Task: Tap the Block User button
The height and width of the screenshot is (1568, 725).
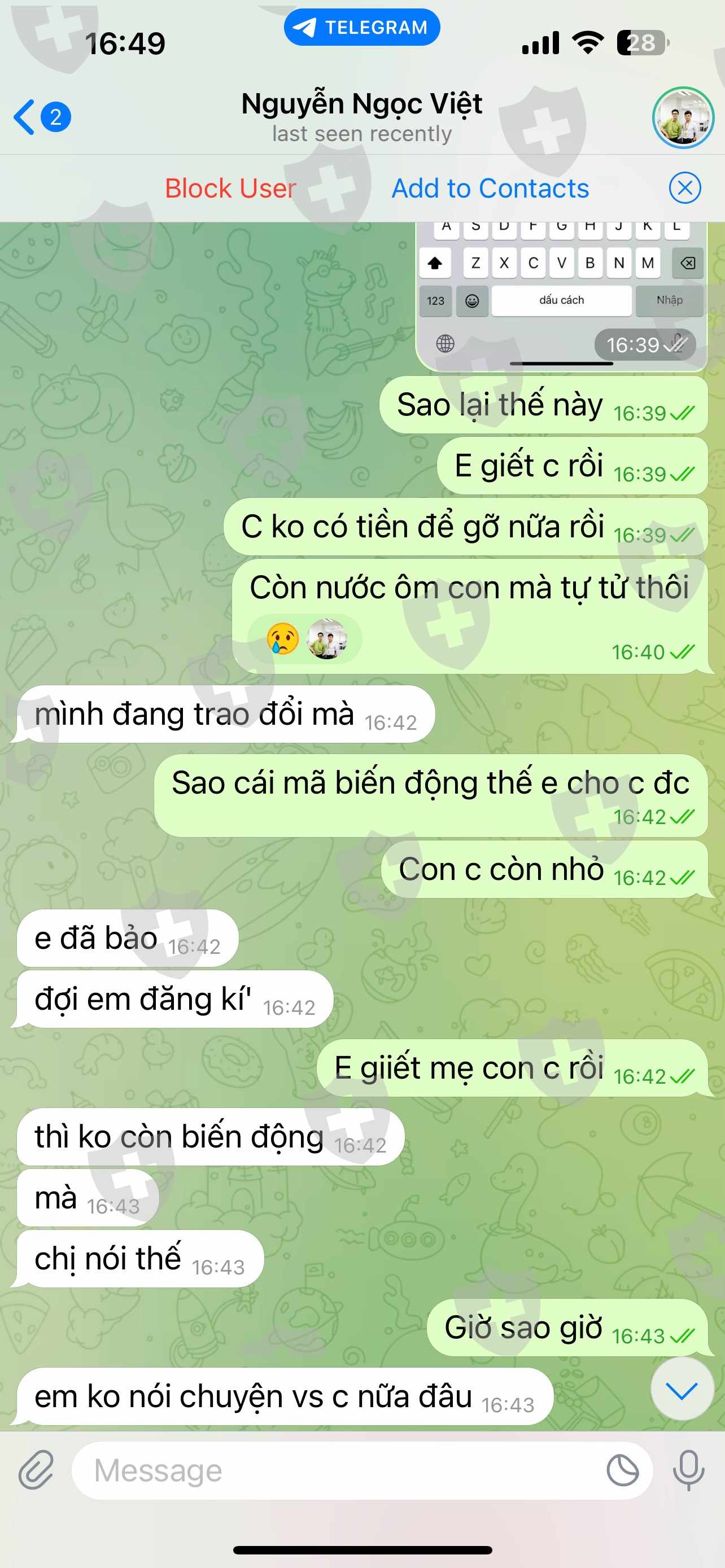Action: click(x=230, y=188)
